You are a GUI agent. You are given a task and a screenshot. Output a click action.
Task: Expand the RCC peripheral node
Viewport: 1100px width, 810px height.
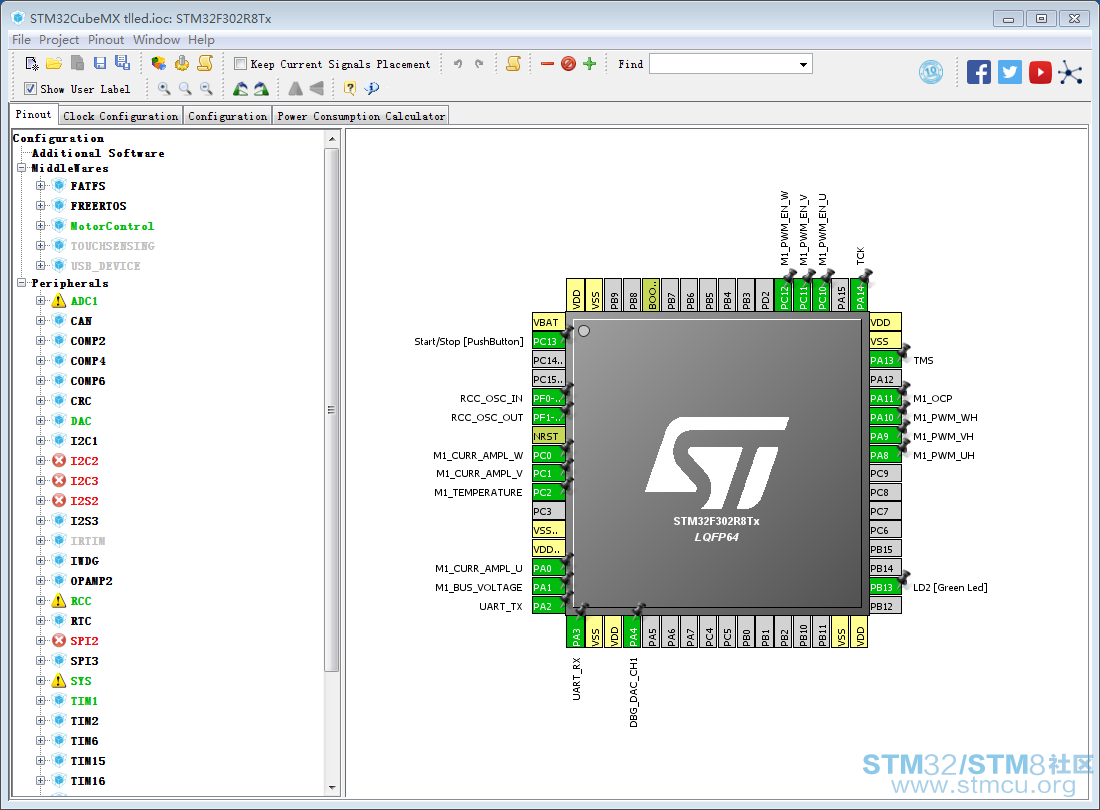[x=41, y=601]
